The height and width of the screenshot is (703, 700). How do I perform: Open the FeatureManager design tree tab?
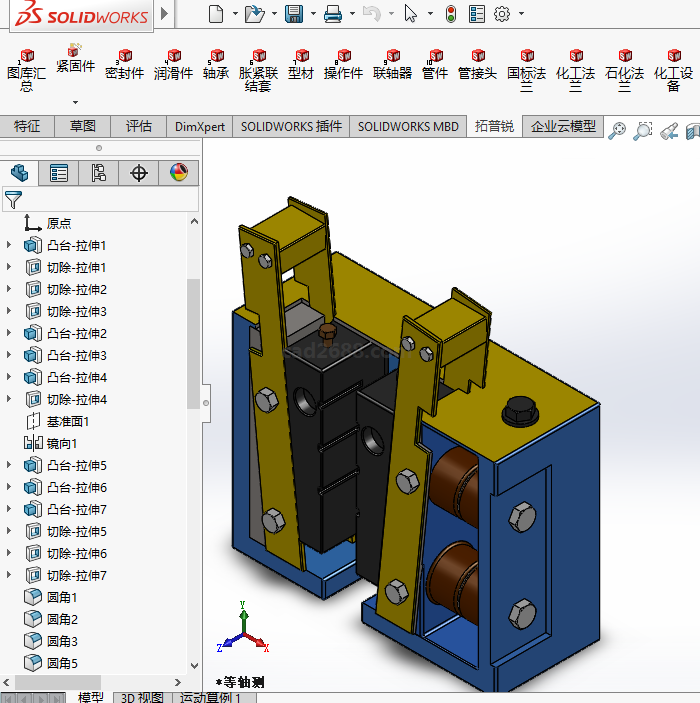pyautogui.click(x=20, y=173)
